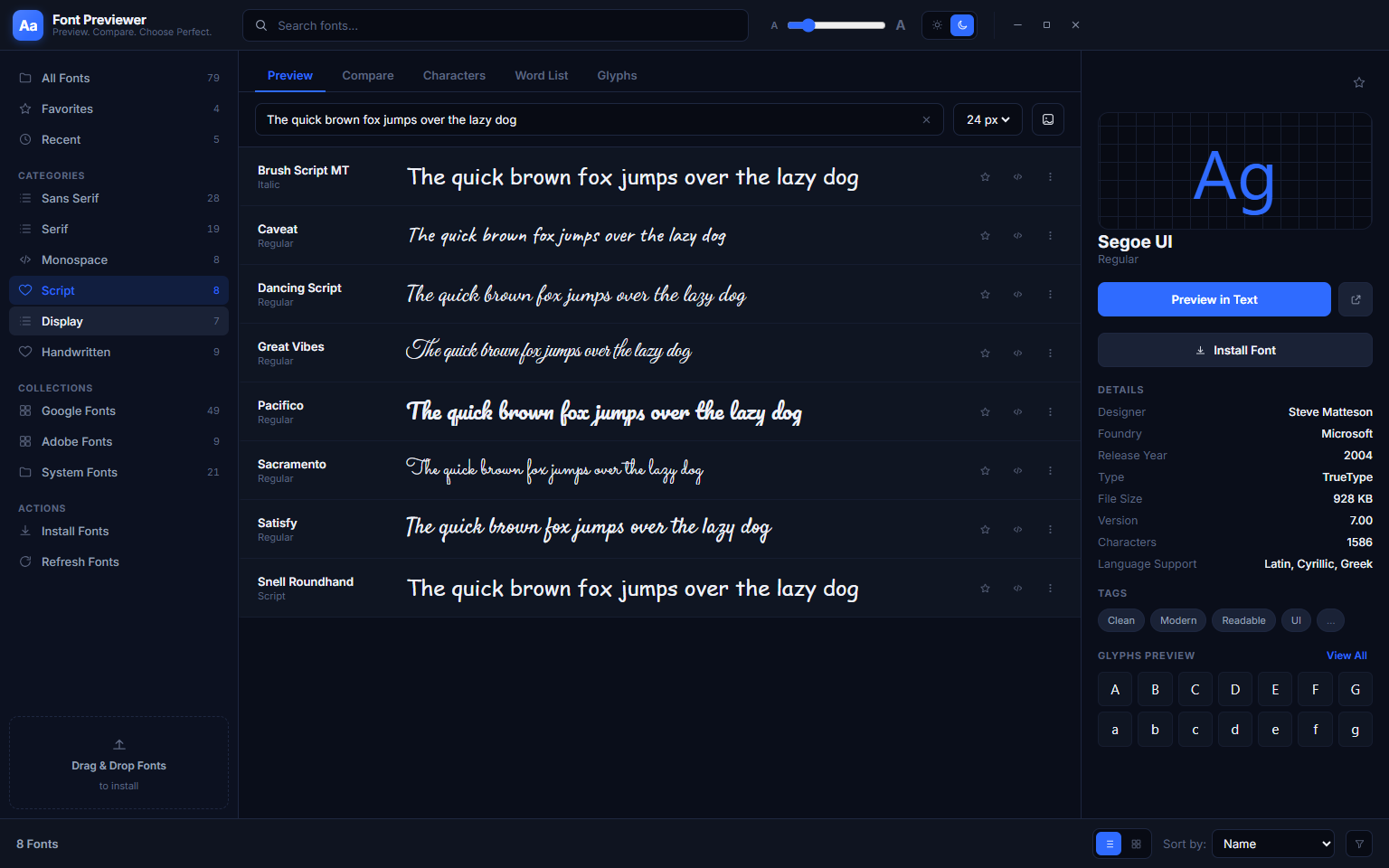Switch to light theme with the sun icon
This screenshot has height=868, width=1389.
(937, 25)
